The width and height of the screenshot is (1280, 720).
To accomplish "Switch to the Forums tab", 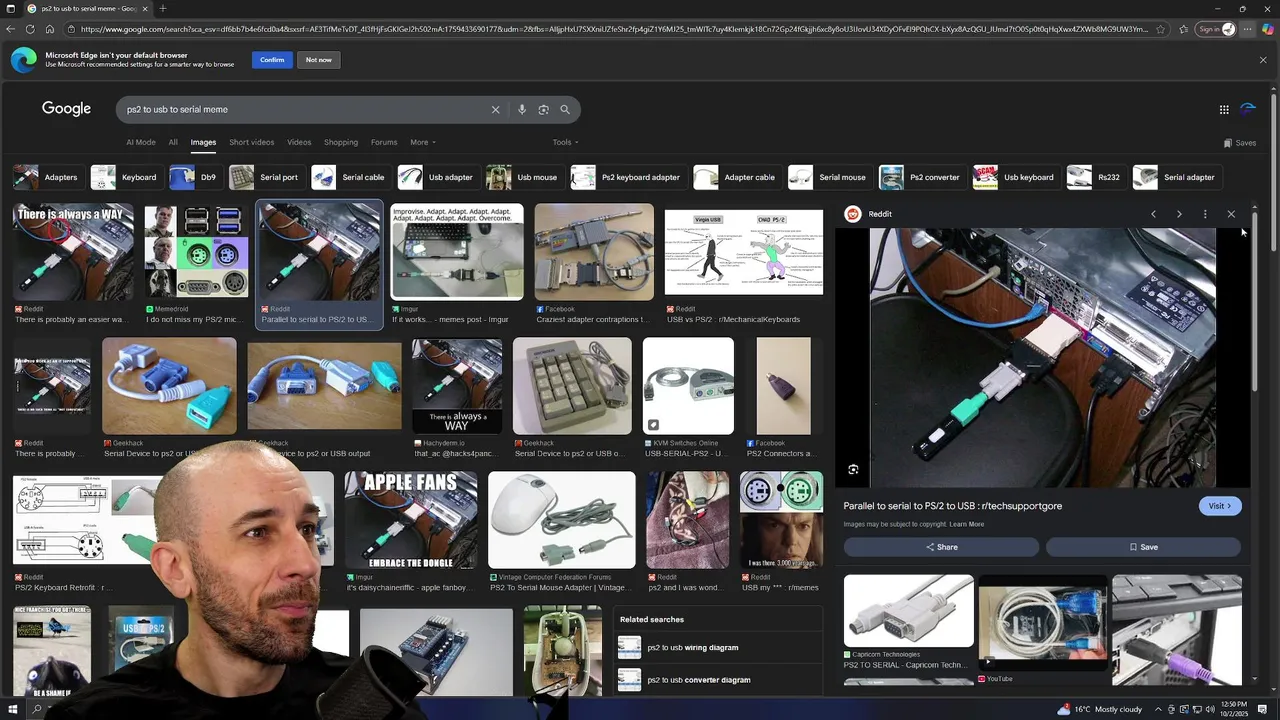I will pyautogui.click(x=384, y=142).
